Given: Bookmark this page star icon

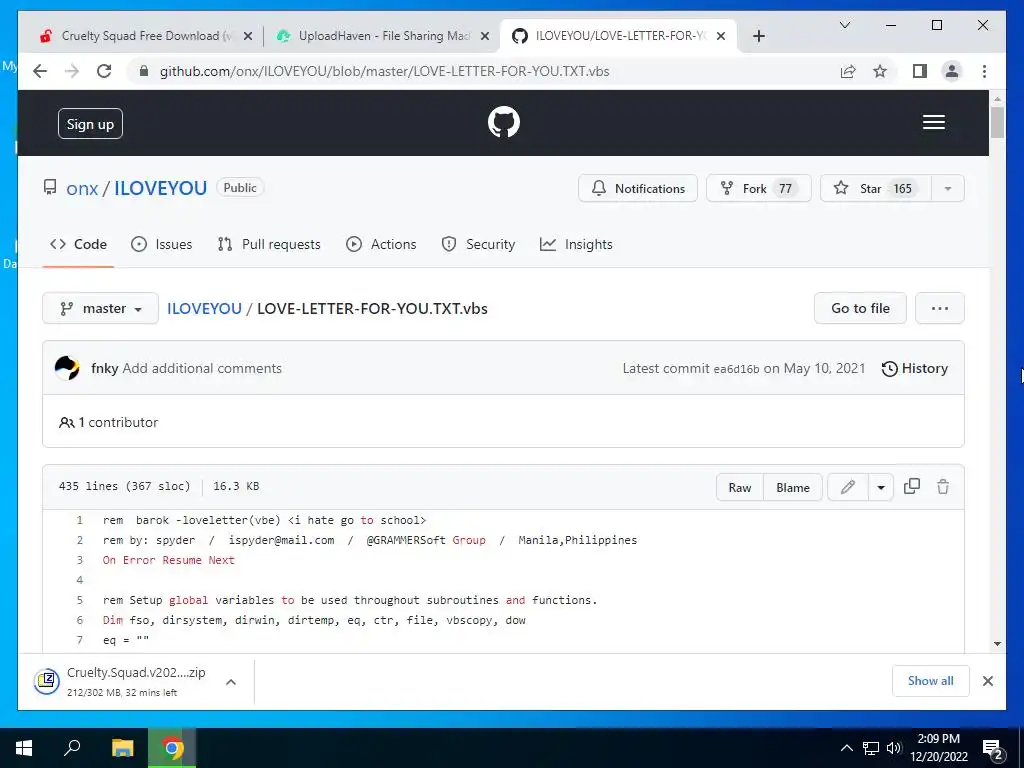Looking at the screenshot, I should 880,71.
